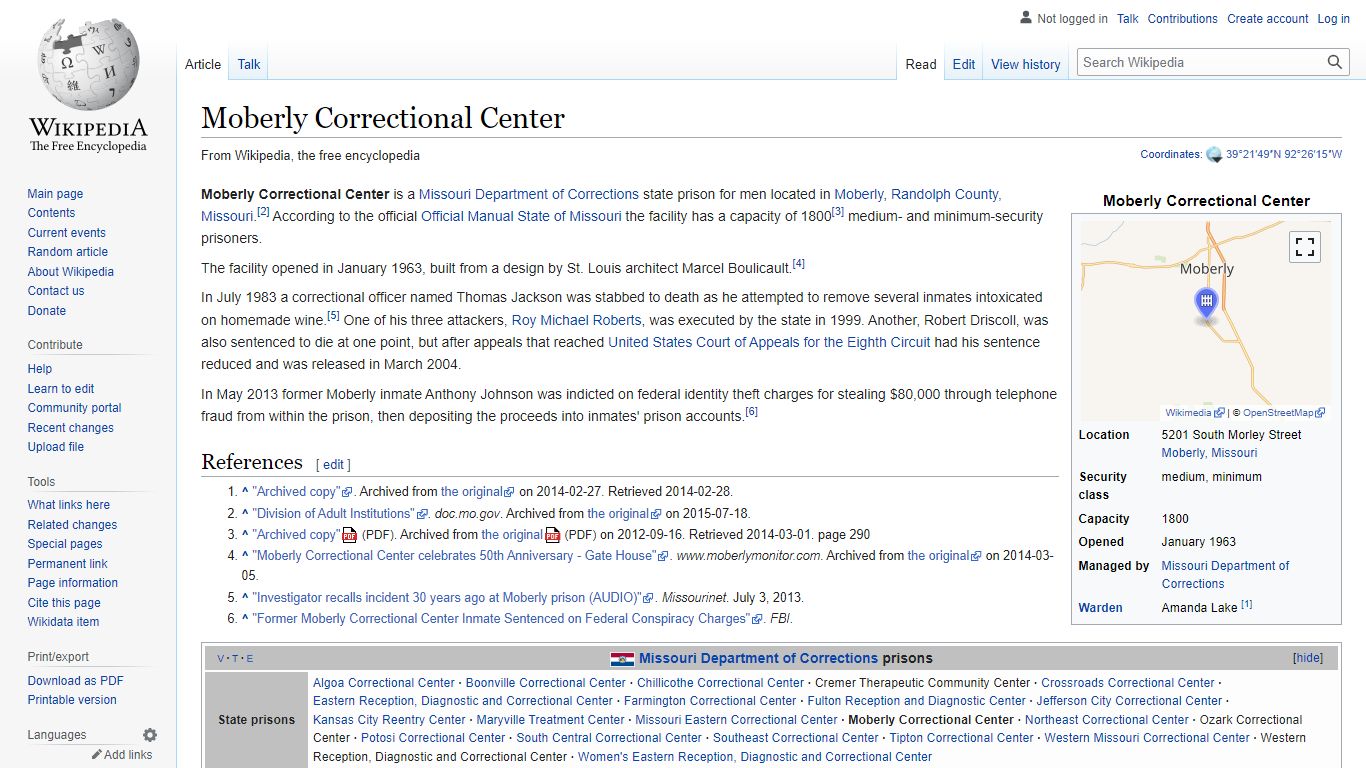Screen dimensions: 1366x768
Task: Open the Read tab
Action: (x=921, y=64)
